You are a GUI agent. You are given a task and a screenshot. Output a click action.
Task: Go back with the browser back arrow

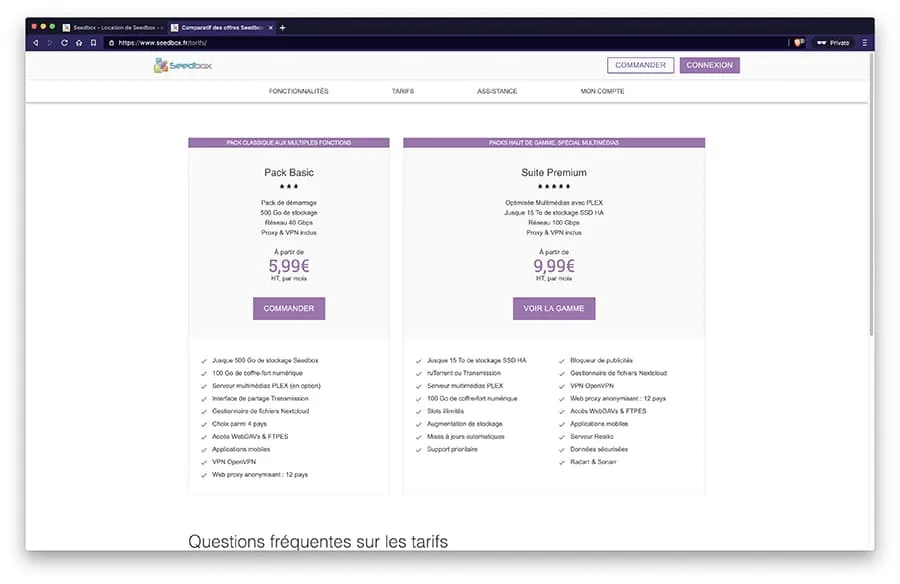36,43
